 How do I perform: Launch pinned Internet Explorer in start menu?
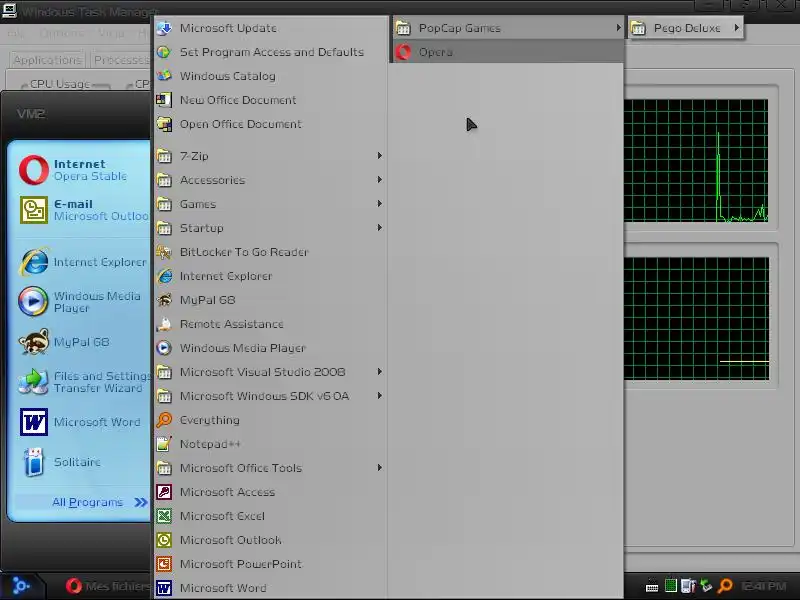pyautogui.click(x=82, y=262)
